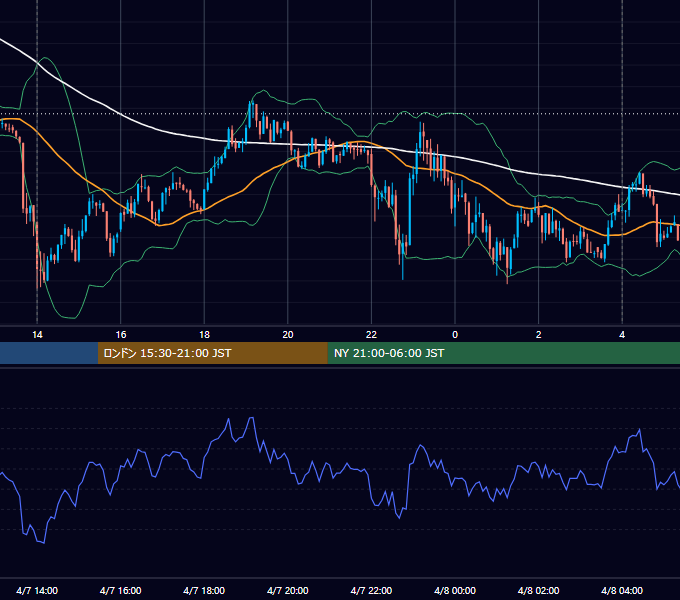The image size is (680, 600).
Task: Click the NY 21:00-06:00 JST session bar
Action: 503,353
